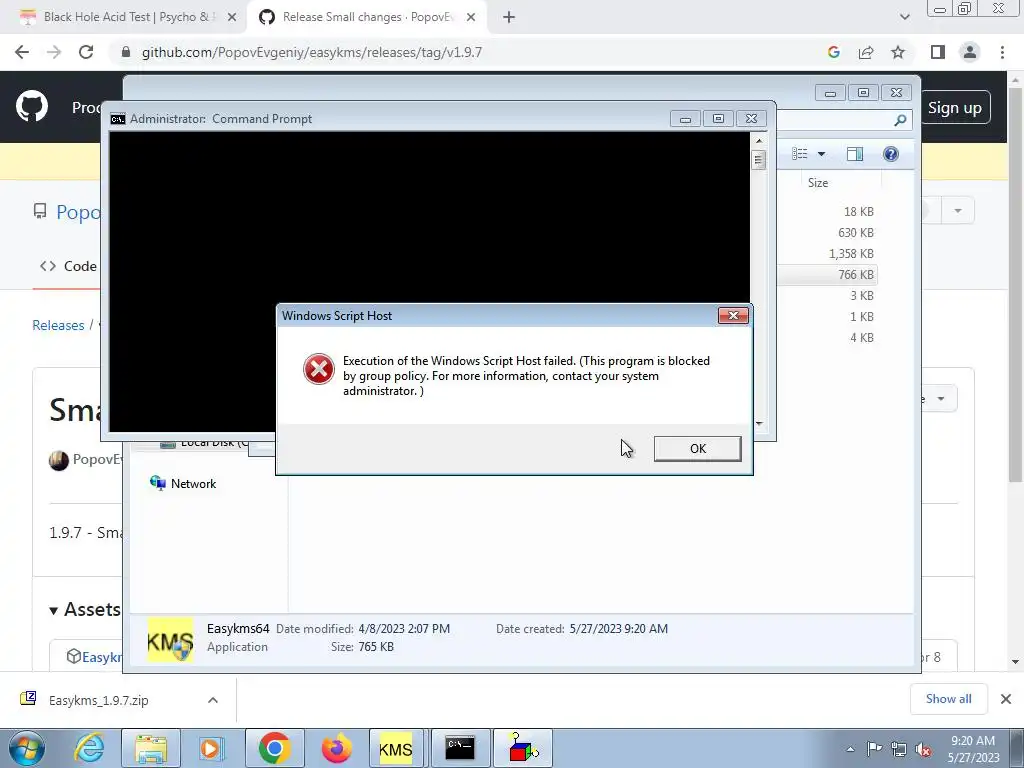Select the file row sized 18 KB

click(827, 212)
